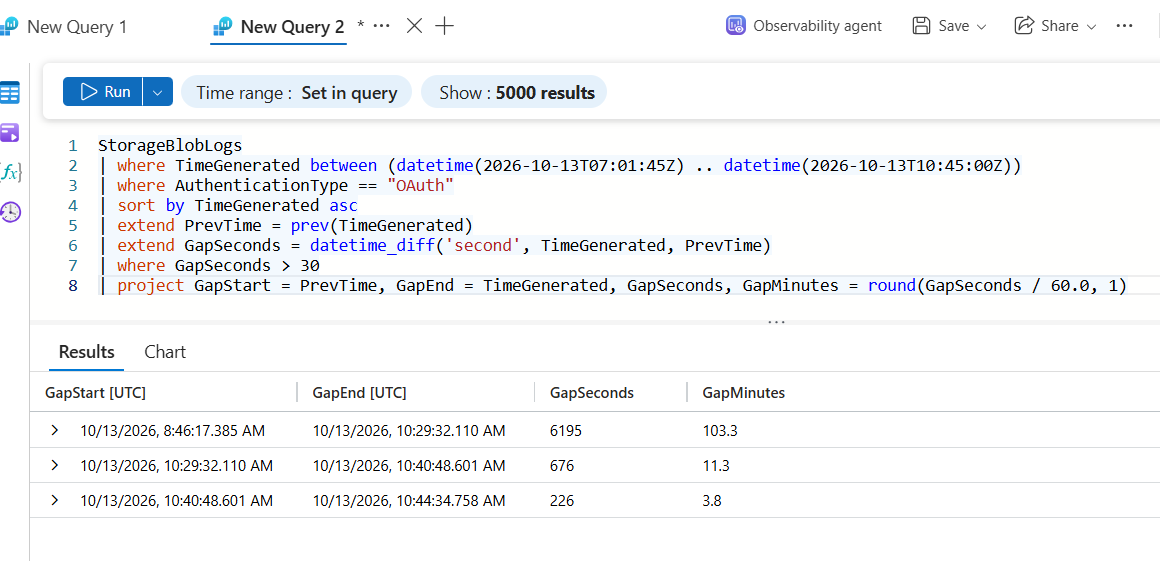Select cell 10/13/2026, 8:46:17.385 AM
Viewport: 1160px width, 561px height.
click(172, 430)
